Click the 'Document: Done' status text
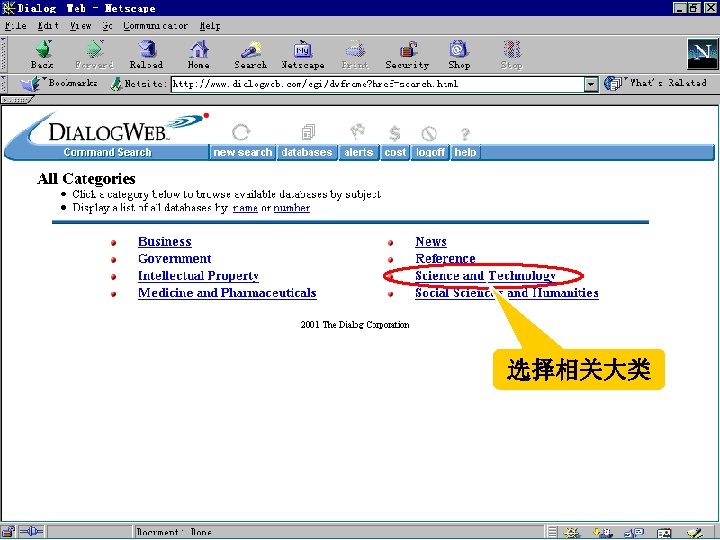The height and width of the screenshot is (540, 720). [174, 533]
